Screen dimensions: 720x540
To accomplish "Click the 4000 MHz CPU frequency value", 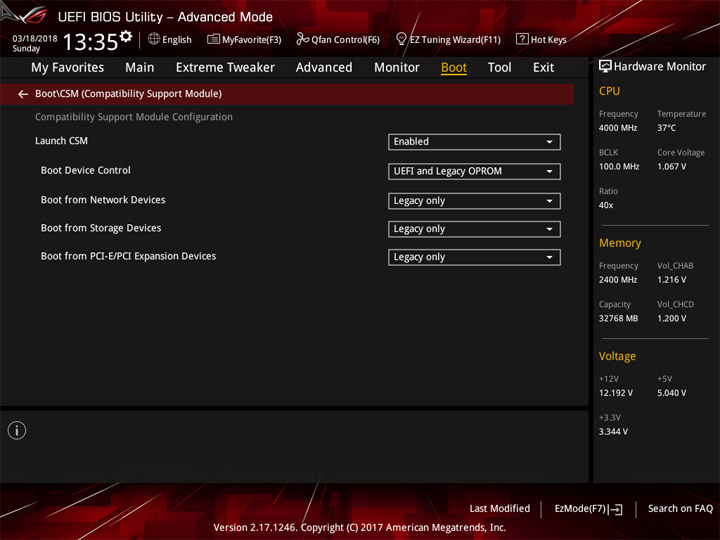I will click(x=618, y=128).
